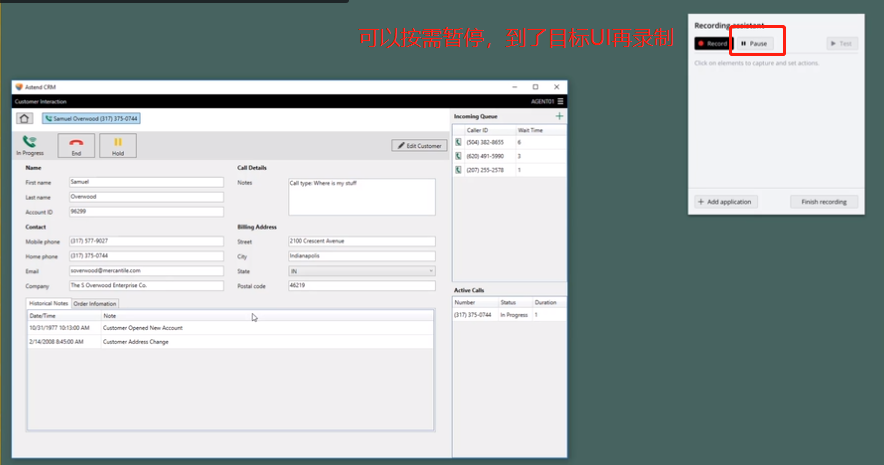The width and height of the screenshot is (884, 465).
Task: Click the Company field
Action: coord(147,286)
